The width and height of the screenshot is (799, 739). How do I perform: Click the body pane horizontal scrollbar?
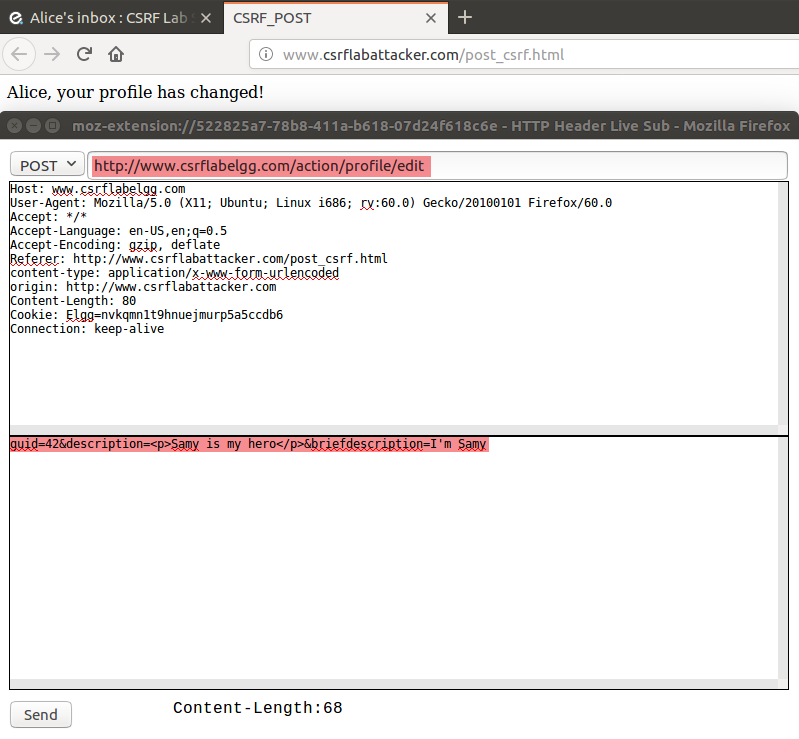click(x=394, y=683)
